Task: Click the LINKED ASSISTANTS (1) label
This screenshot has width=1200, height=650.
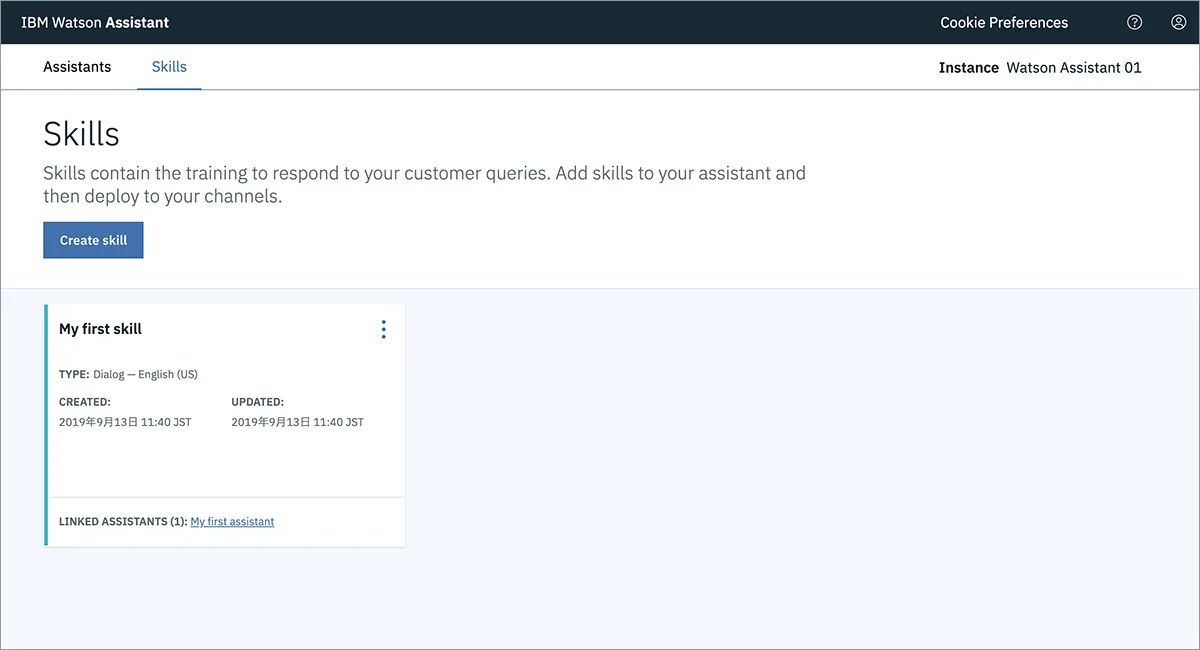Action: point(123,521)
